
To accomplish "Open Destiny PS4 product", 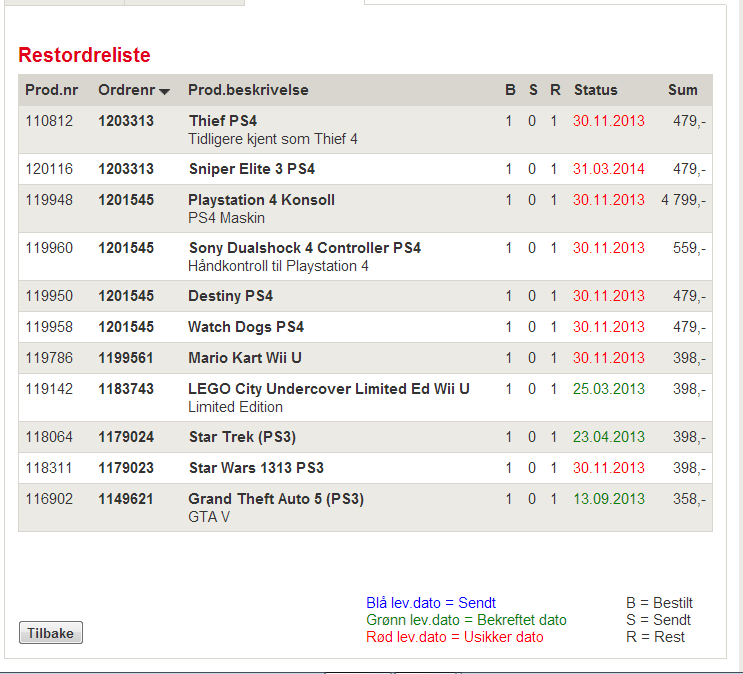I will tap(231, 296).
